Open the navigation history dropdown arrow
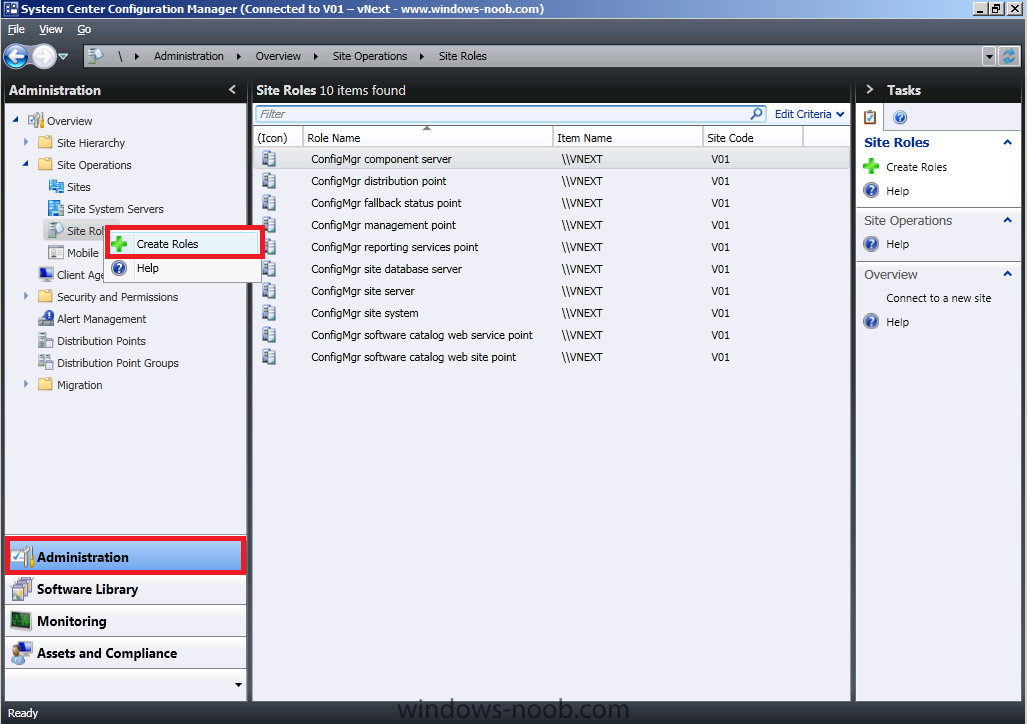 point(64,56)
